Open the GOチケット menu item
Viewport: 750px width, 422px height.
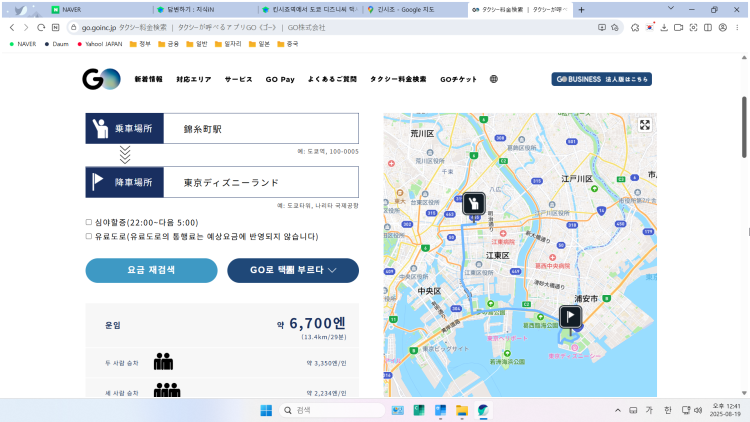click(x=458, y=79)
